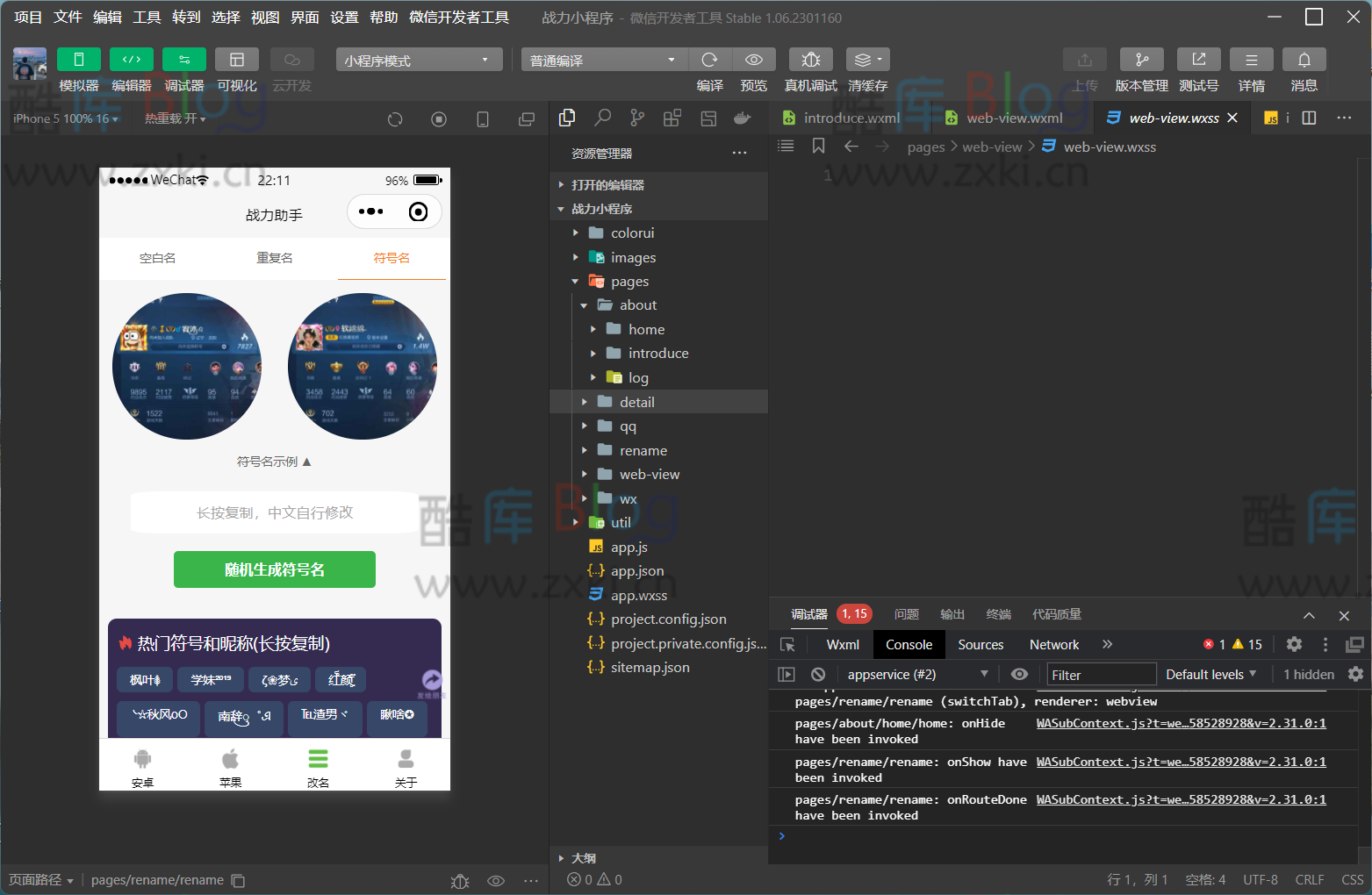Open the search icon in sidebar
The height and width of the screenshot is (895, 1372).
click(602, 118)
